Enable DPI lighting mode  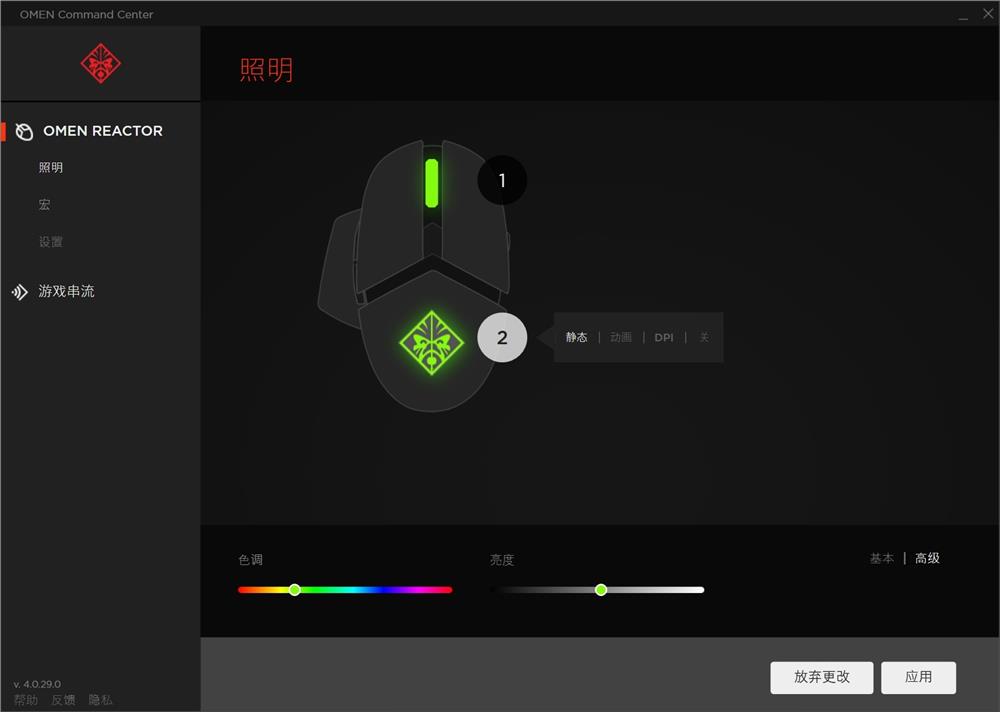(x=664, y=337)
